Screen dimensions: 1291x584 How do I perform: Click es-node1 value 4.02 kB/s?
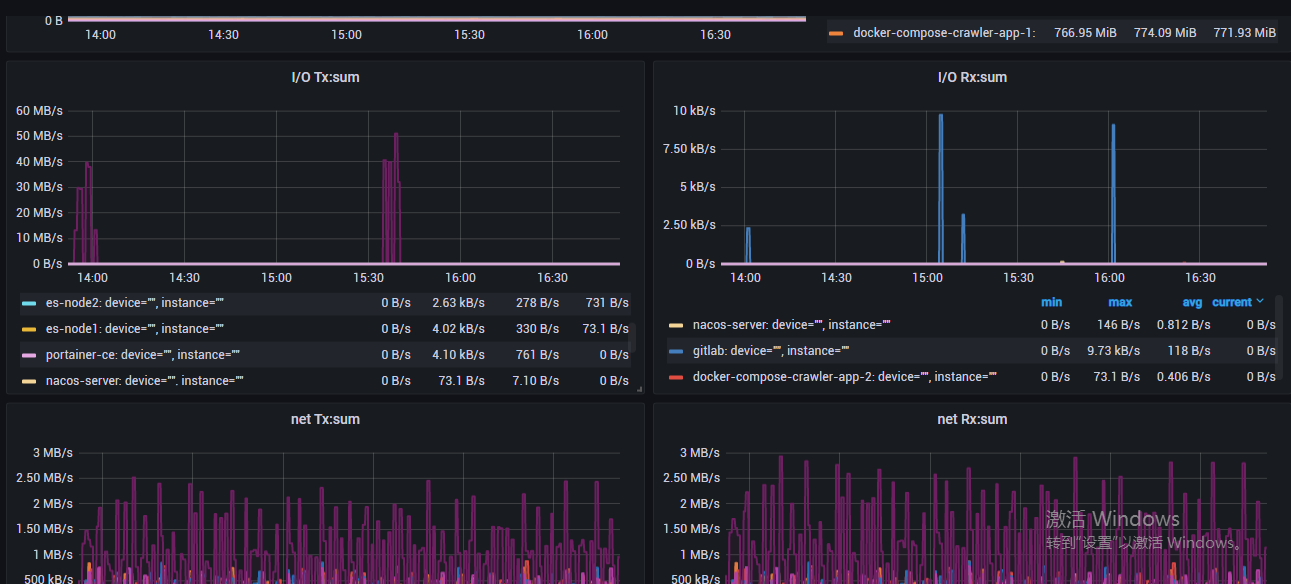[x=458, y=329]
